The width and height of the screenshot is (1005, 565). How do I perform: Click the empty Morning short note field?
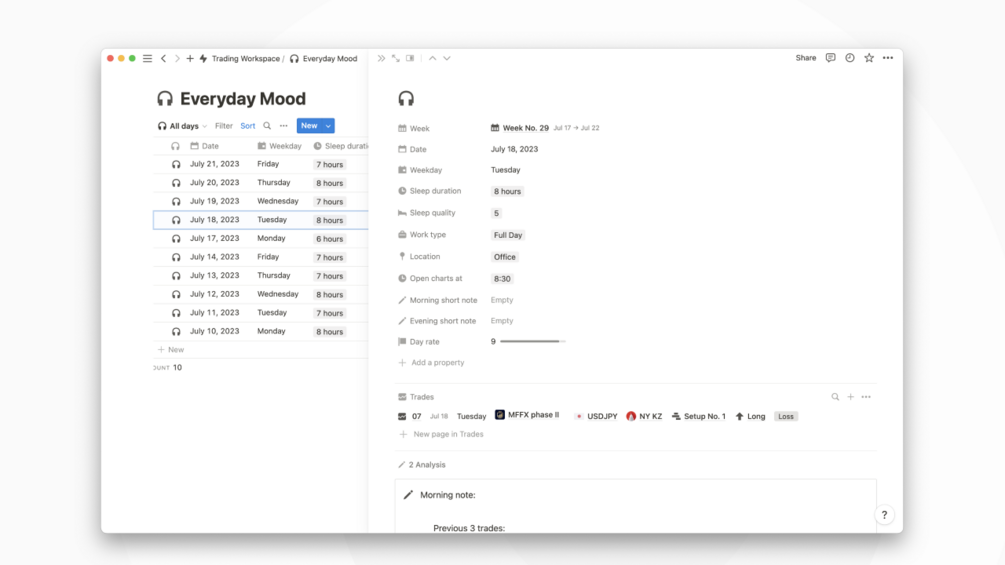tap(502, 300)
